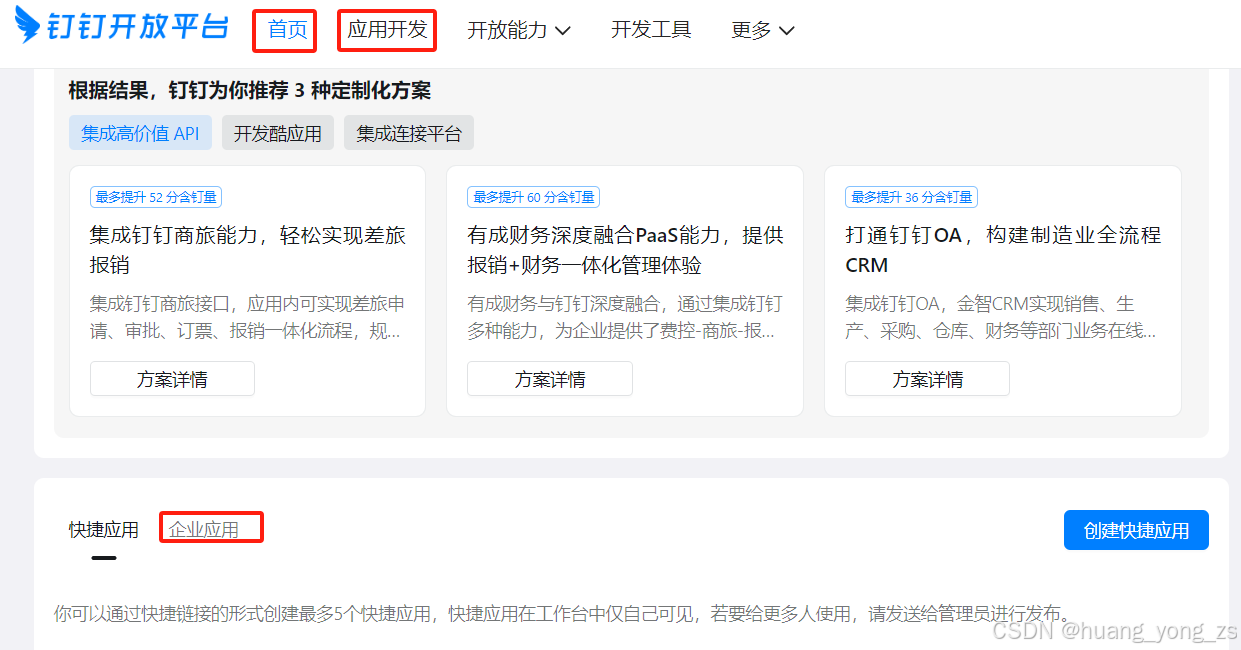The height and width of the screenshot is (650, 1241).
Task: Click the 最多提升 36 分含钉量 tag
Action: click(x=911, y=197)
